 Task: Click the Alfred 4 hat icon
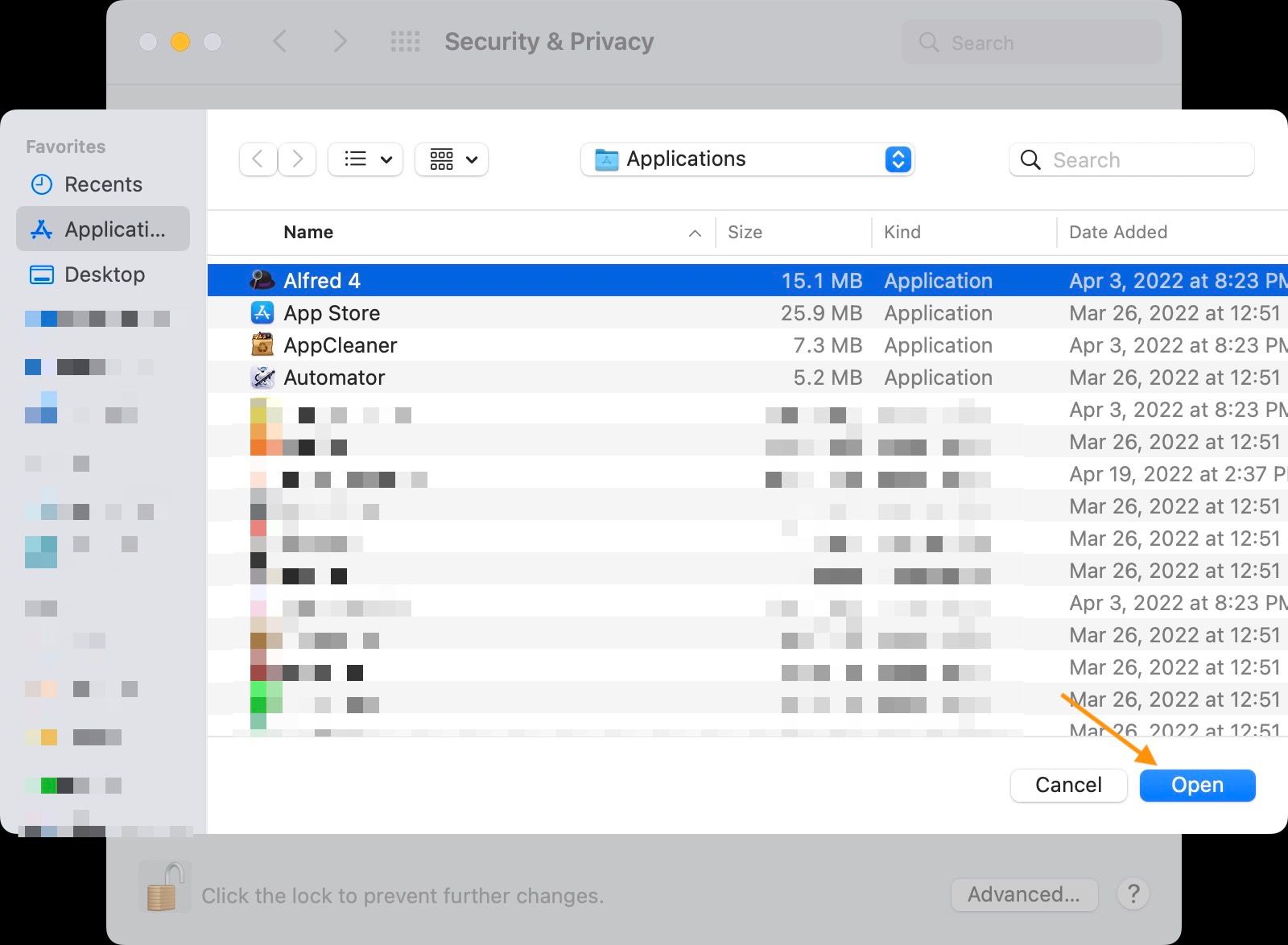(262, 280)
